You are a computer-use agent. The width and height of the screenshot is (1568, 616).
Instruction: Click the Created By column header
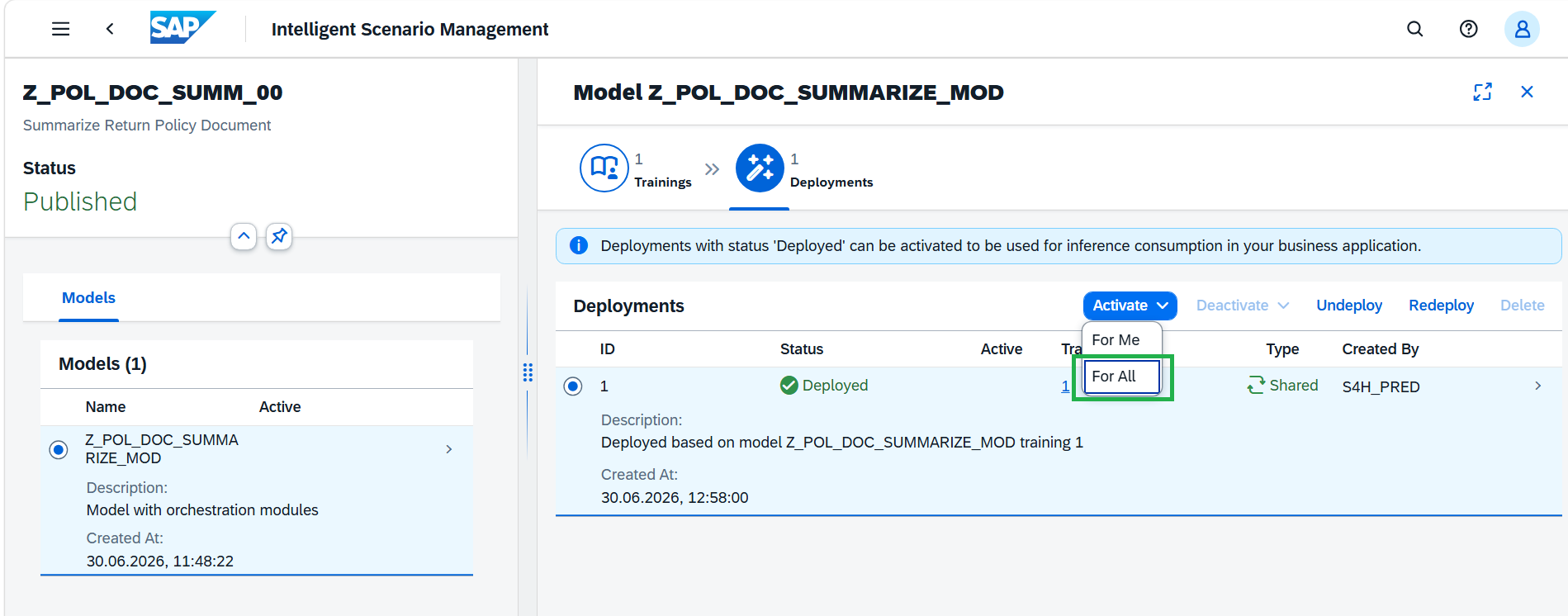[x=1380, y=349]
